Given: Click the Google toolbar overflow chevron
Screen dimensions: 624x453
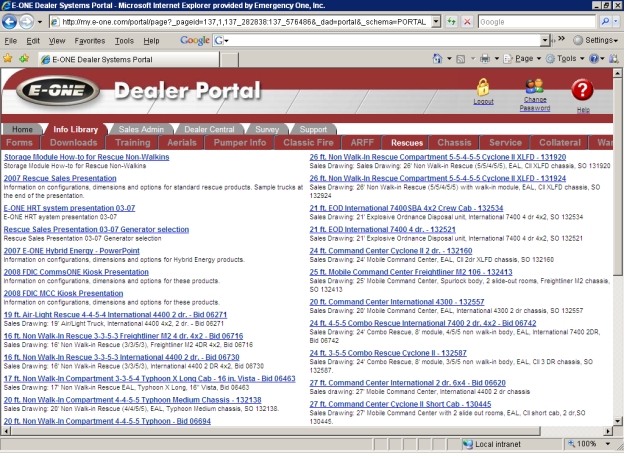Looking at the screenshot, I should pos(561,39).
